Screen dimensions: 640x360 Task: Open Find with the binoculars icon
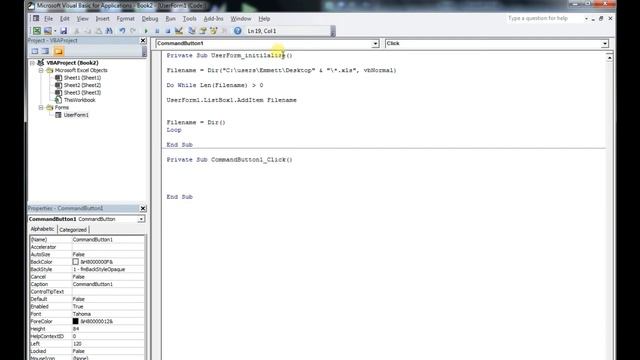(109, 31)
